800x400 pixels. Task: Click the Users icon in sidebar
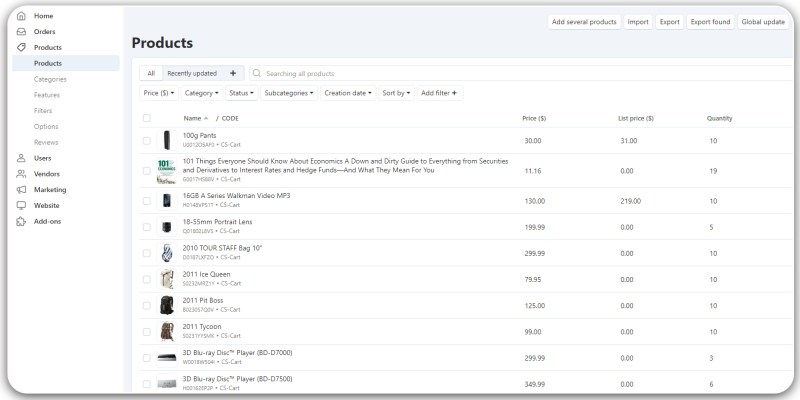click(22, 158)
